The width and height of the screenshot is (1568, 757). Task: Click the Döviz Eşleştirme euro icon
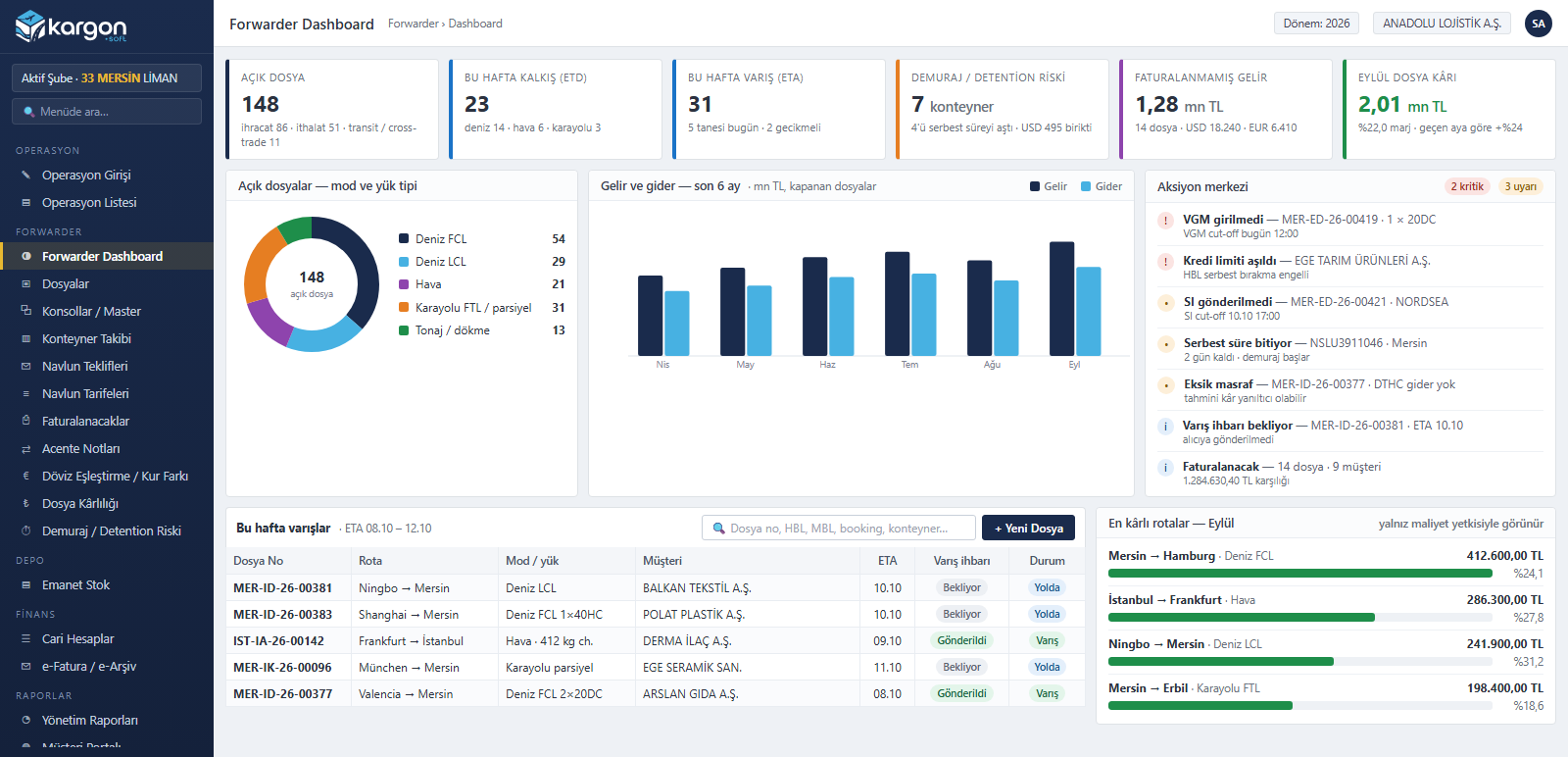[x=26, y=477]
